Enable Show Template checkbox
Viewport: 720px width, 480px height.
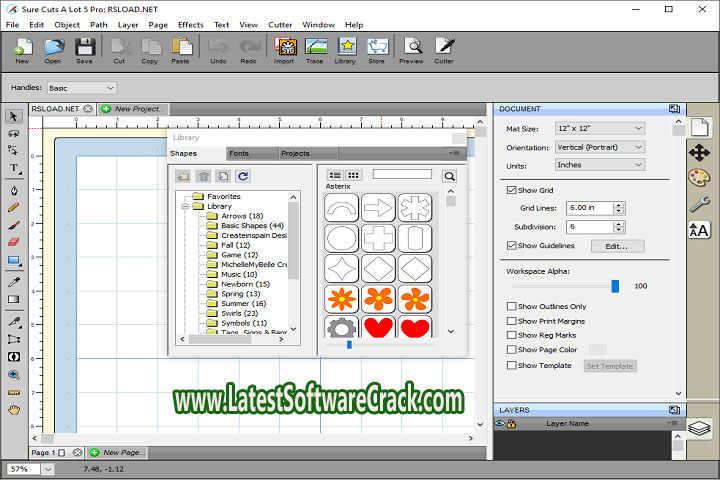click(511, 366)
